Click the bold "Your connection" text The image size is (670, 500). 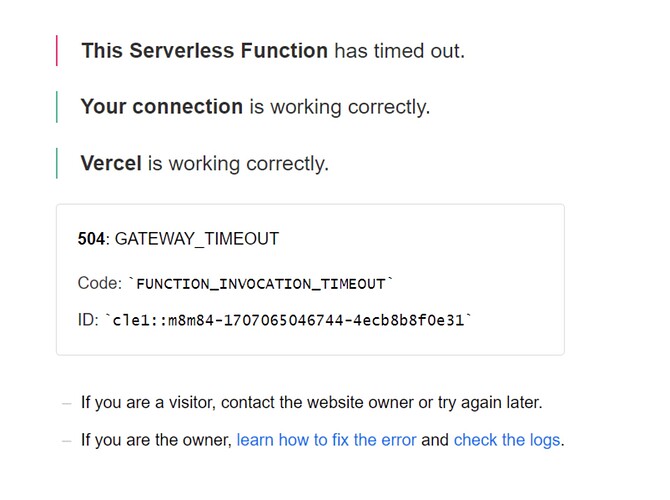161,106
